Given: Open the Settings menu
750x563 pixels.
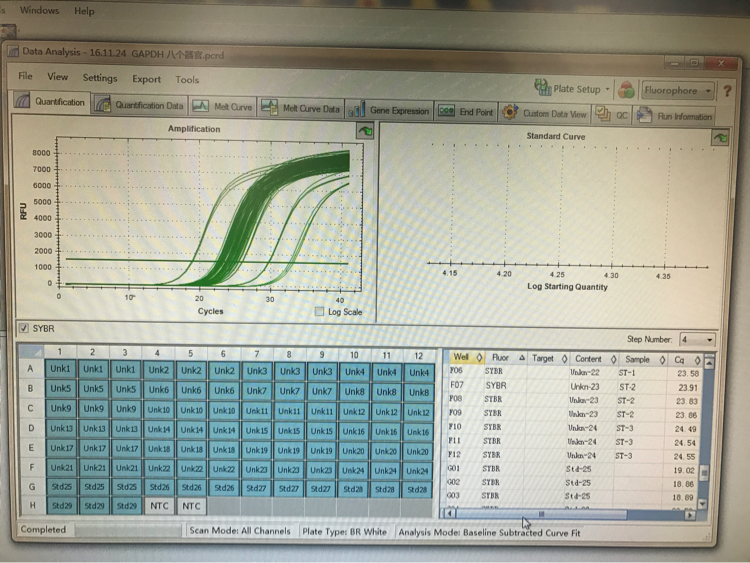Looking at the screenshot, I should coord(99,77).
